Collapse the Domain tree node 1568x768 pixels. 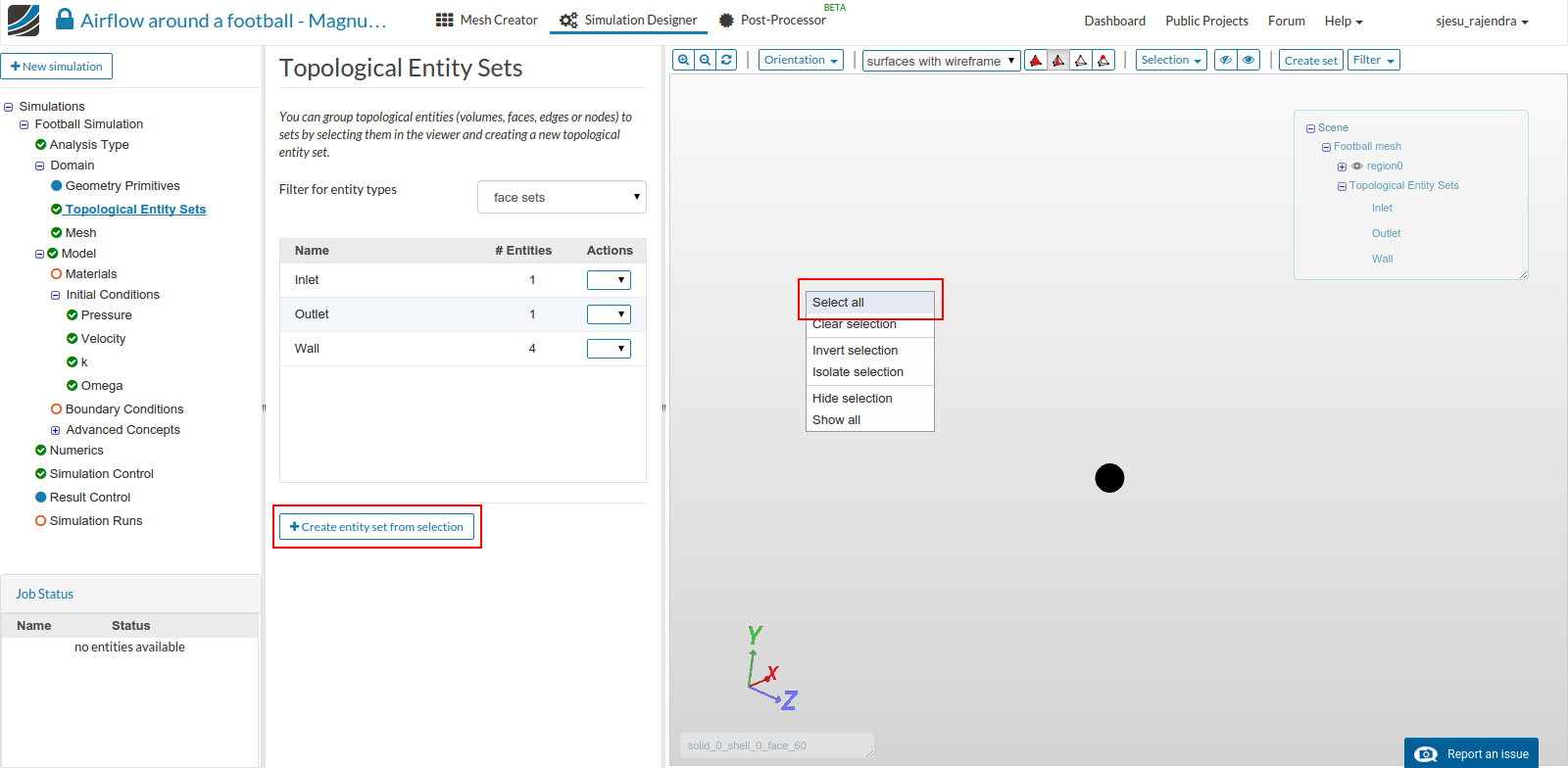(40, 167)
